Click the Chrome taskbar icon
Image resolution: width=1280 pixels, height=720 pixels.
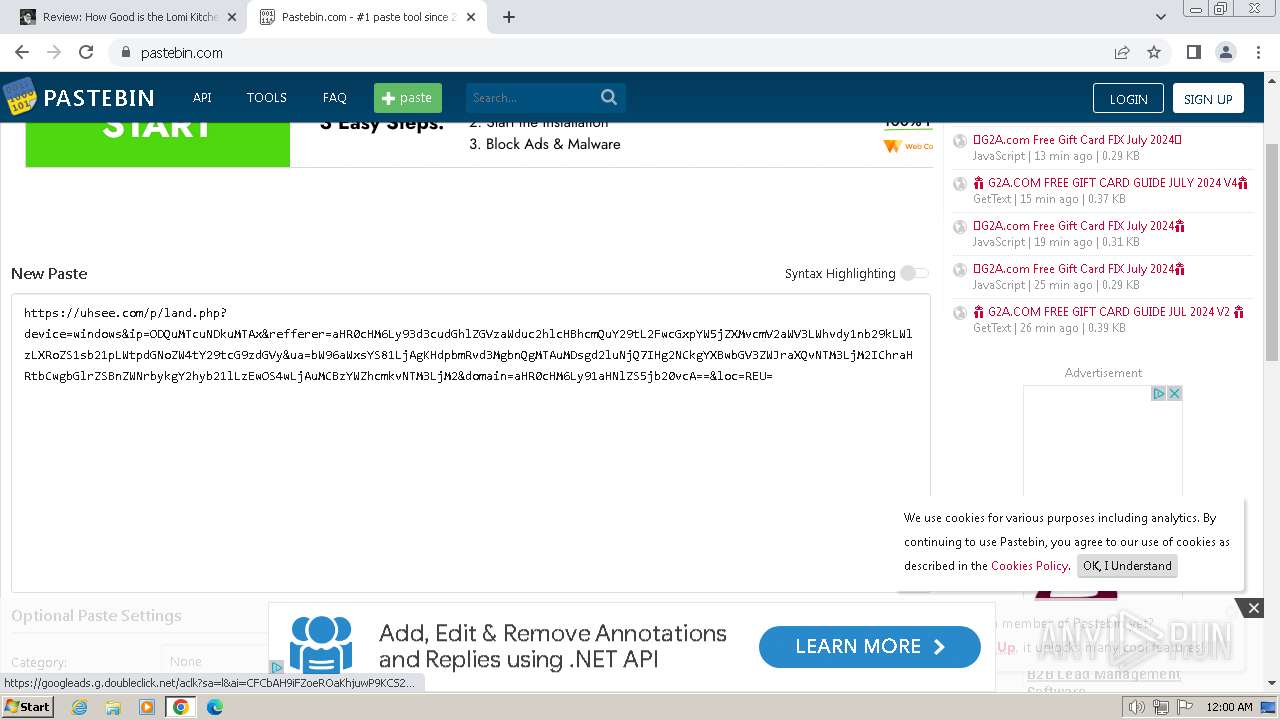[181, 707]
